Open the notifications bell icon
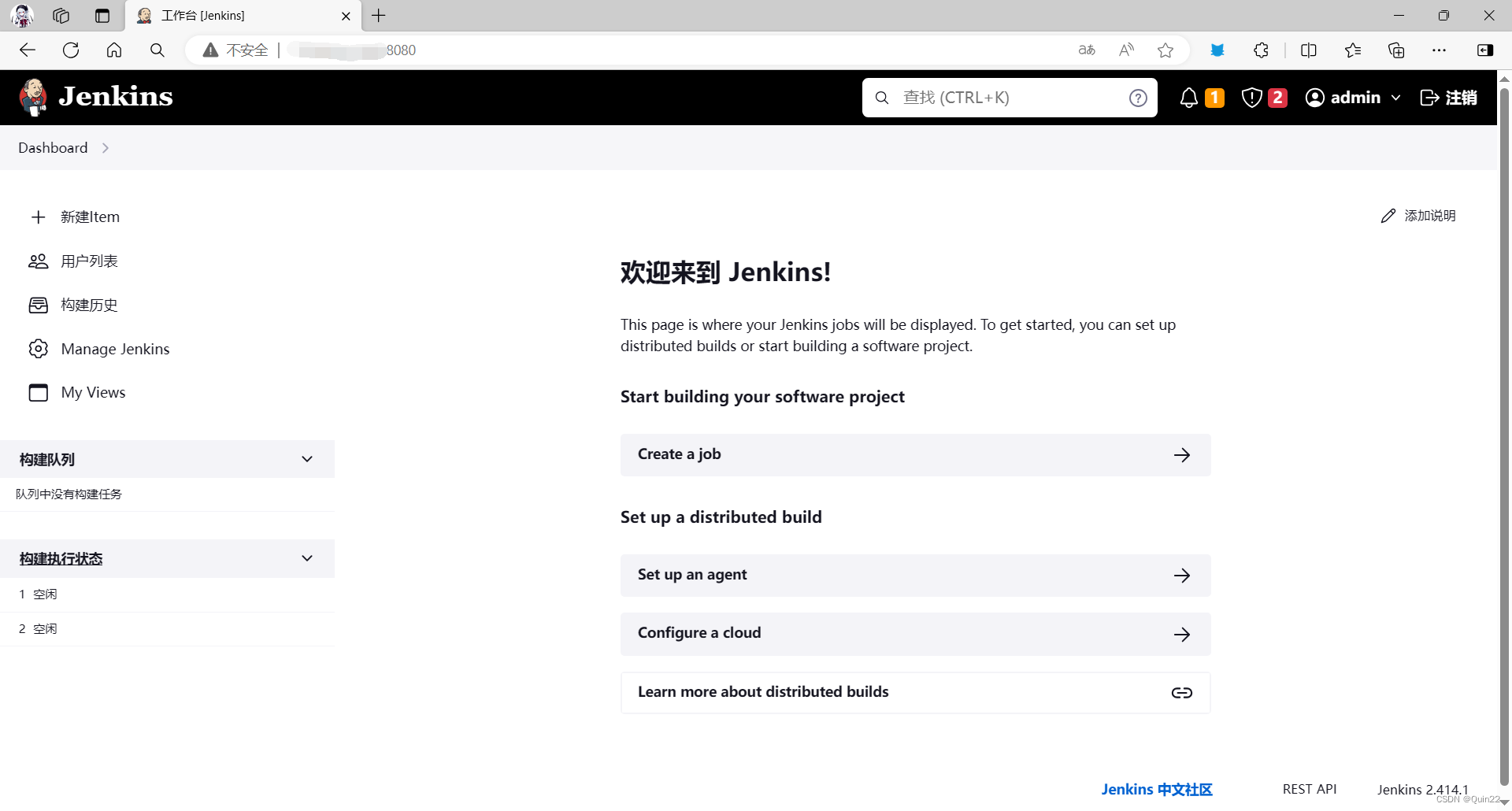The height and width of the screenshot is (811, 1512). point(1189,98)
